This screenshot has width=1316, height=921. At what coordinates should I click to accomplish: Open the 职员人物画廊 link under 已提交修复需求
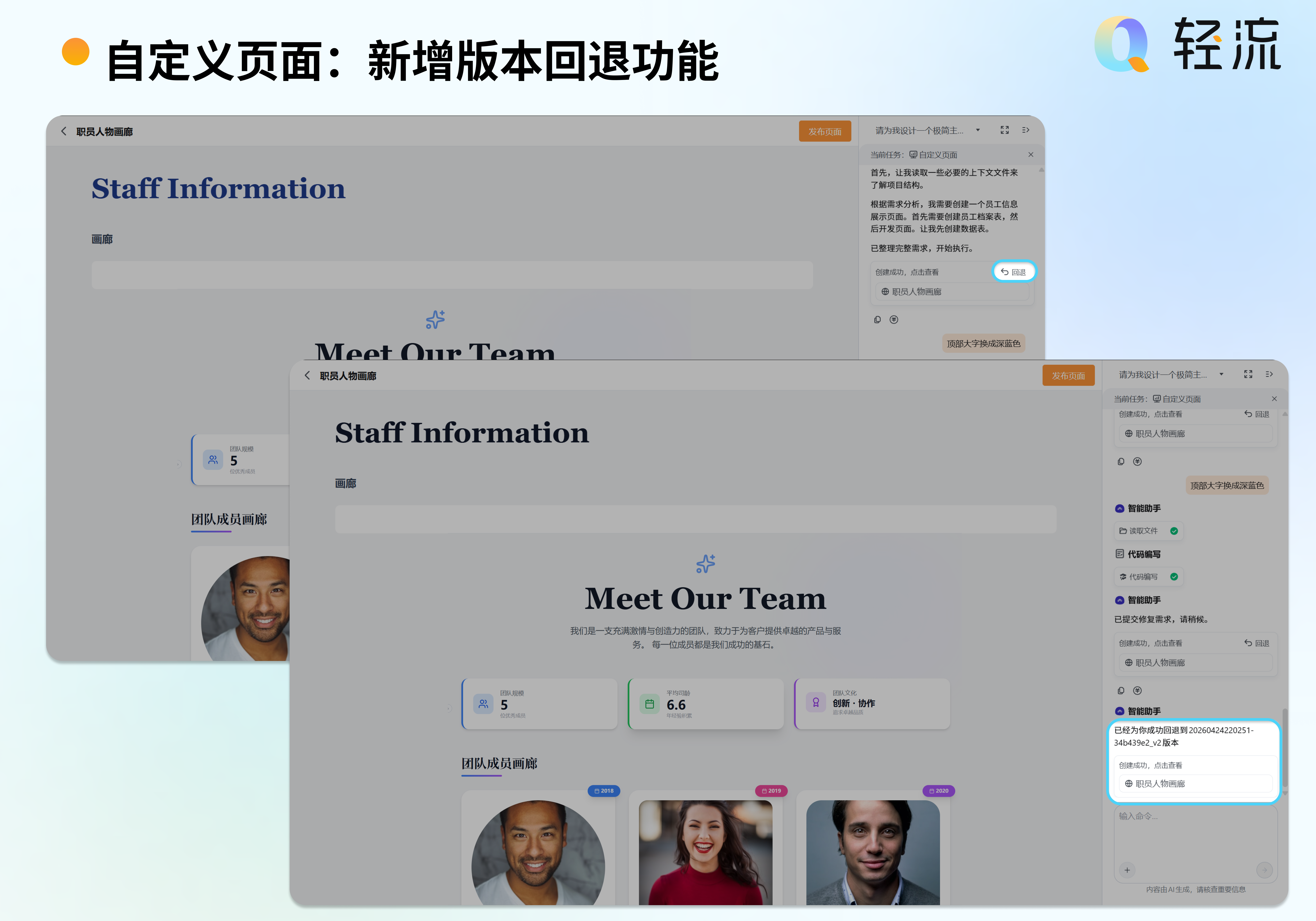click(1196, 663)
